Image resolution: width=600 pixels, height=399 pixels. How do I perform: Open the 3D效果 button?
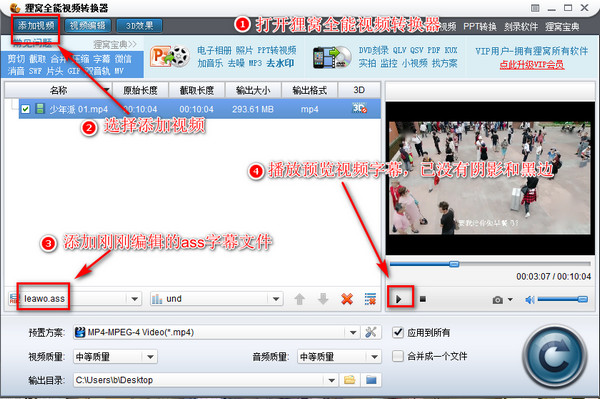pyautogui.click(x=139, y=26)
